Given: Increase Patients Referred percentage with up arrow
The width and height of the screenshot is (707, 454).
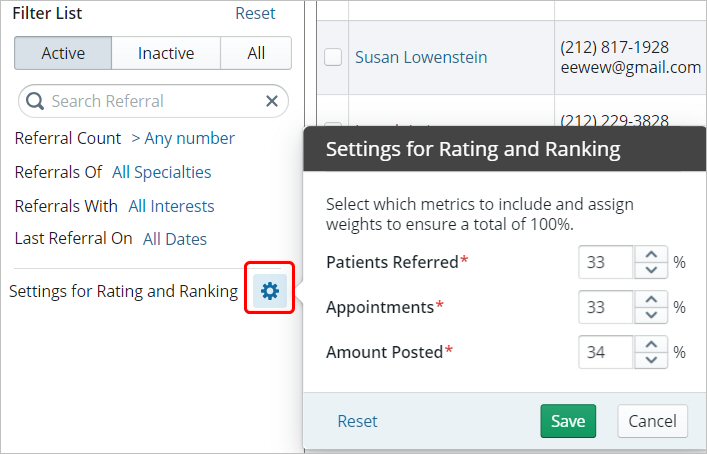Looking at the screenshot, I should click(x=651, y=254).
